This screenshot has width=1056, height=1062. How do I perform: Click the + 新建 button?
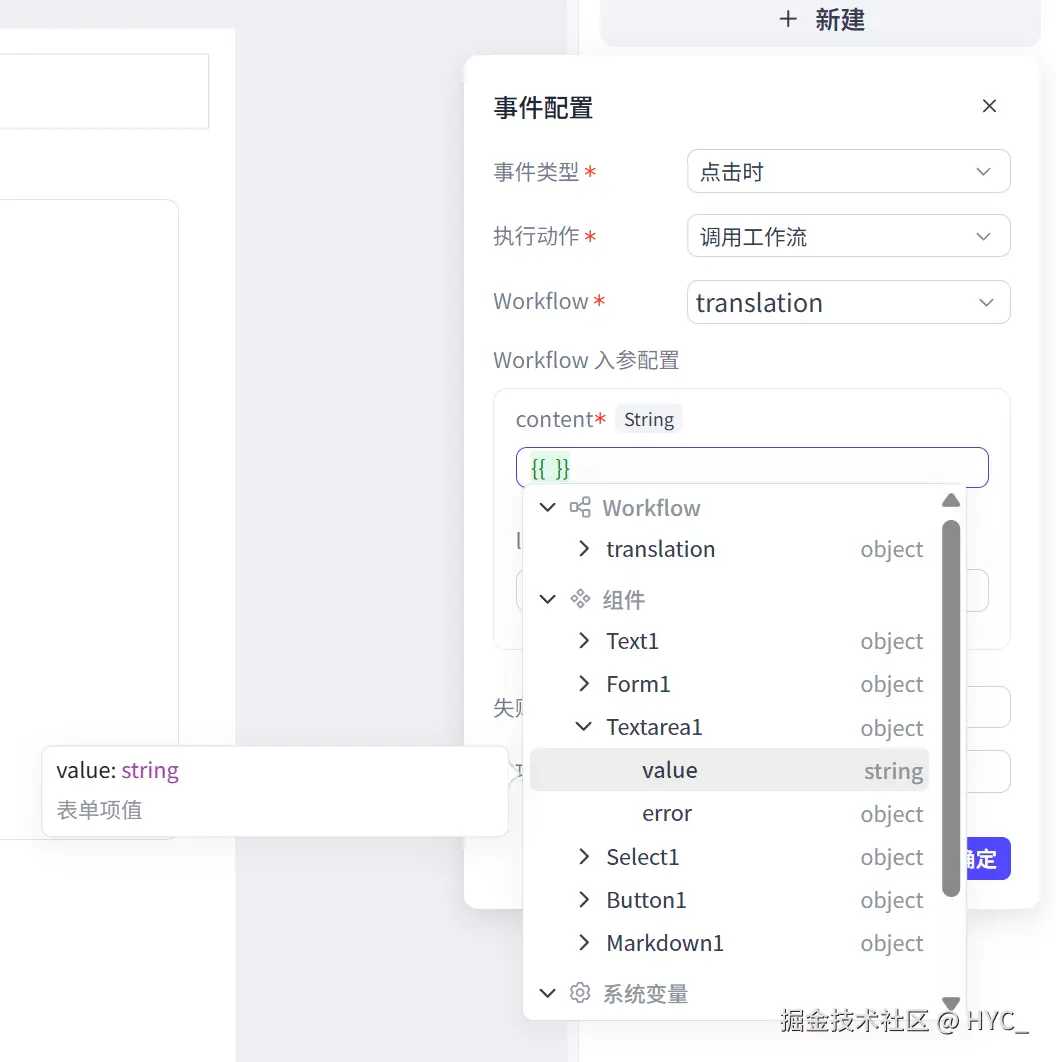click(x=821, y=20)
